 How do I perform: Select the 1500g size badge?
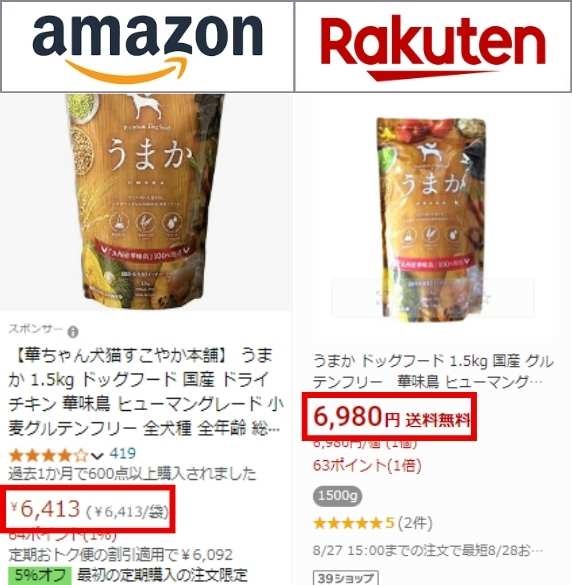[x=337, y=496]
